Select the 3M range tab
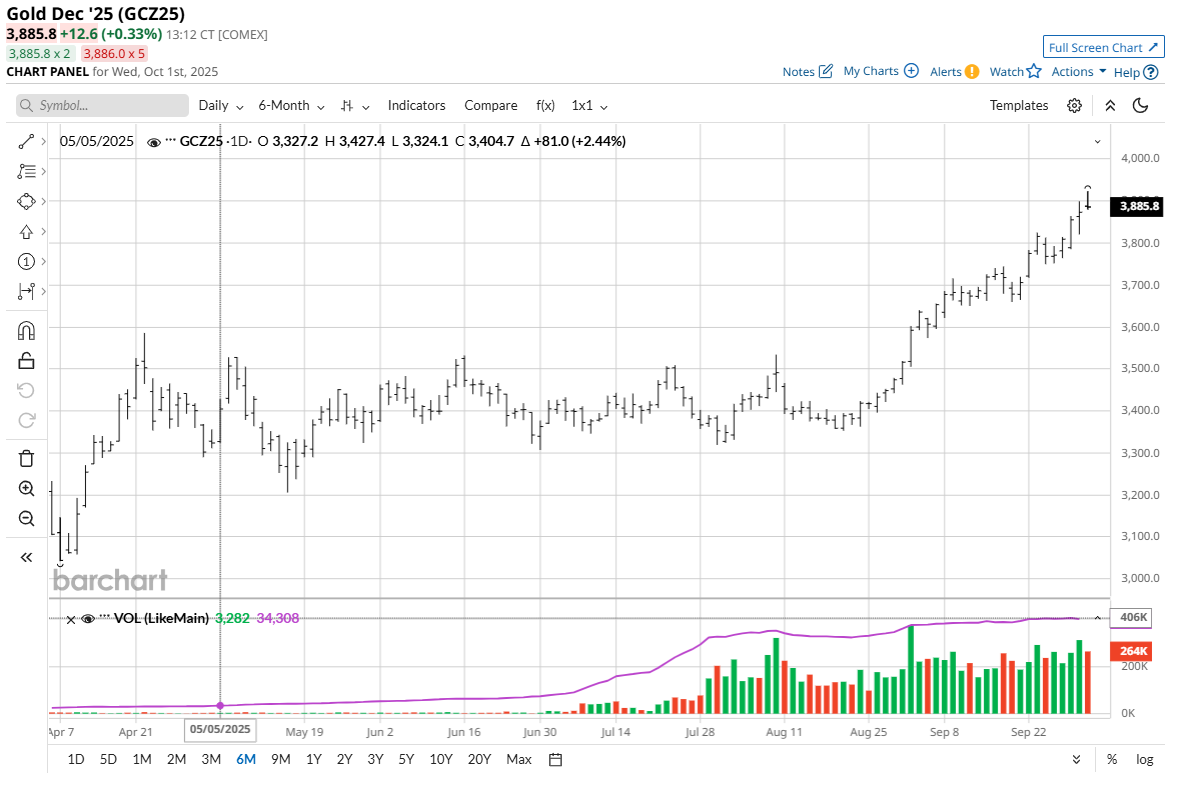This screenshot has width=1197, height=787. pos(211,760)
